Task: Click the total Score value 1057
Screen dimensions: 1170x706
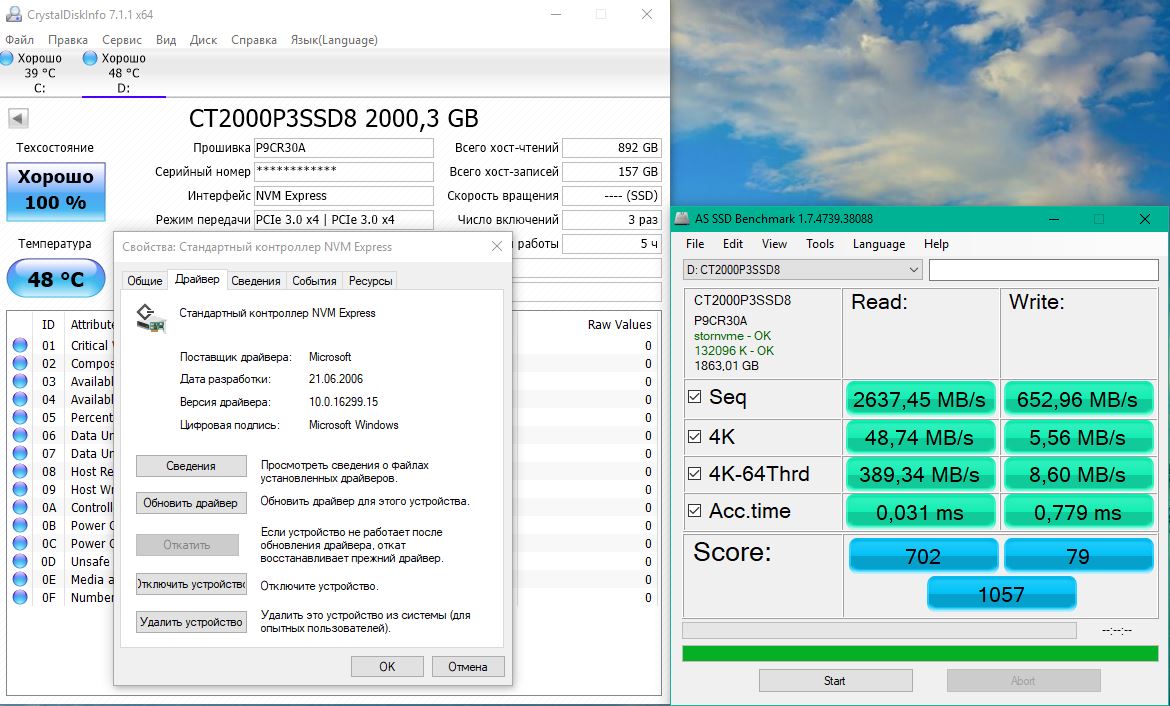Action: 1001,594
